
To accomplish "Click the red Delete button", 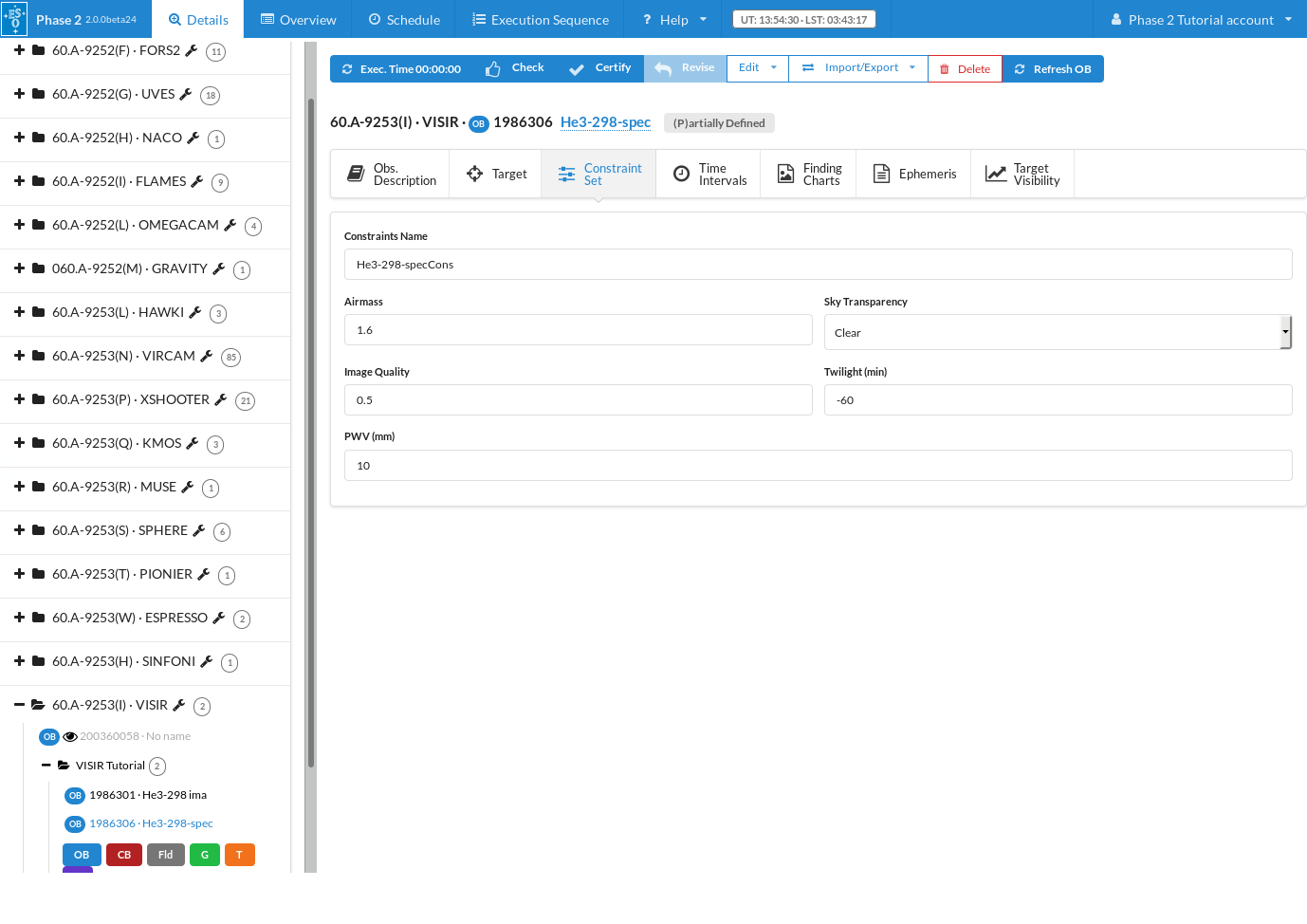I will [x=965, y=69].
